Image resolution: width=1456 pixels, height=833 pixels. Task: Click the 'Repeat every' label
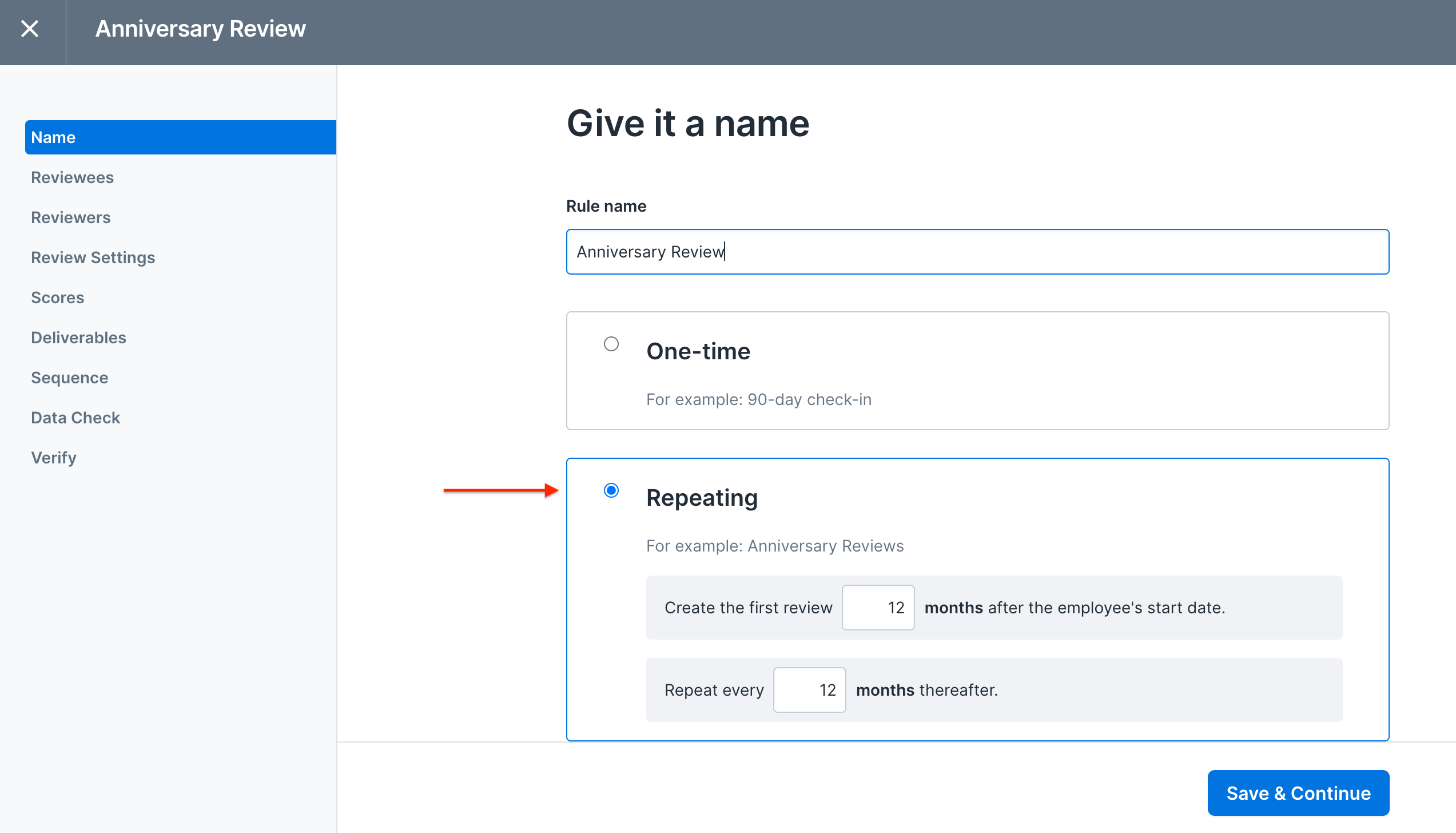(714, 690)
